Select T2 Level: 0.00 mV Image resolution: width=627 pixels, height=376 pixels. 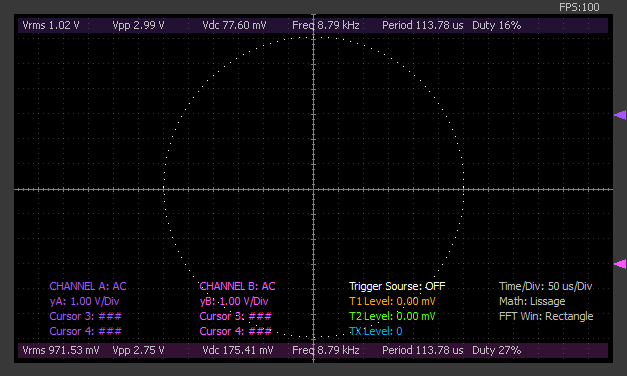392,316
